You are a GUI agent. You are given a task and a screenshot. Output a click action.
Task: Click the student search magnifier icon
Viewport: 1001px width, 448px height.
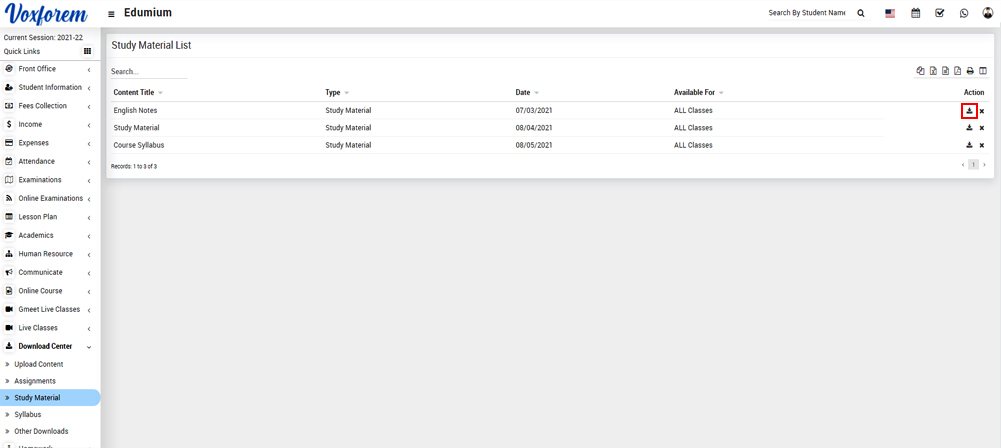tap(861, 13)
